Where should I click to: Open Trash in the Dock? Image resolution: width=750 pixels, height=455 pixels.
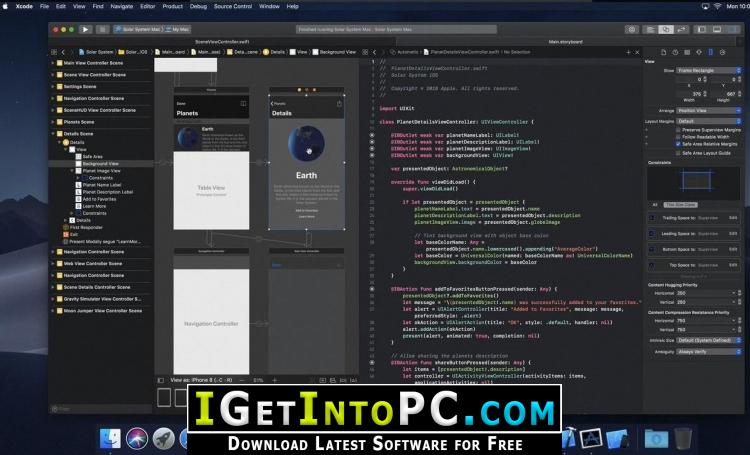[683, 438]
